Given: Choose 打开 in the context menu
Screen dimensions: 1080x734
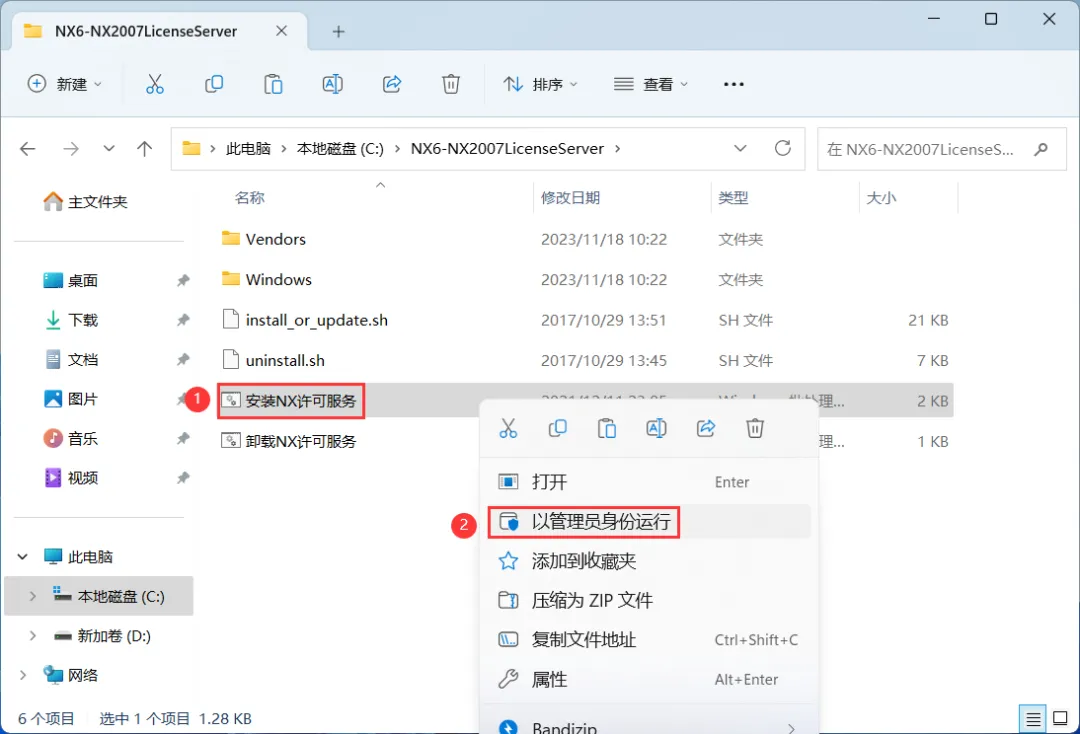Looking at the screenshot, I should [x=649, y=482].
